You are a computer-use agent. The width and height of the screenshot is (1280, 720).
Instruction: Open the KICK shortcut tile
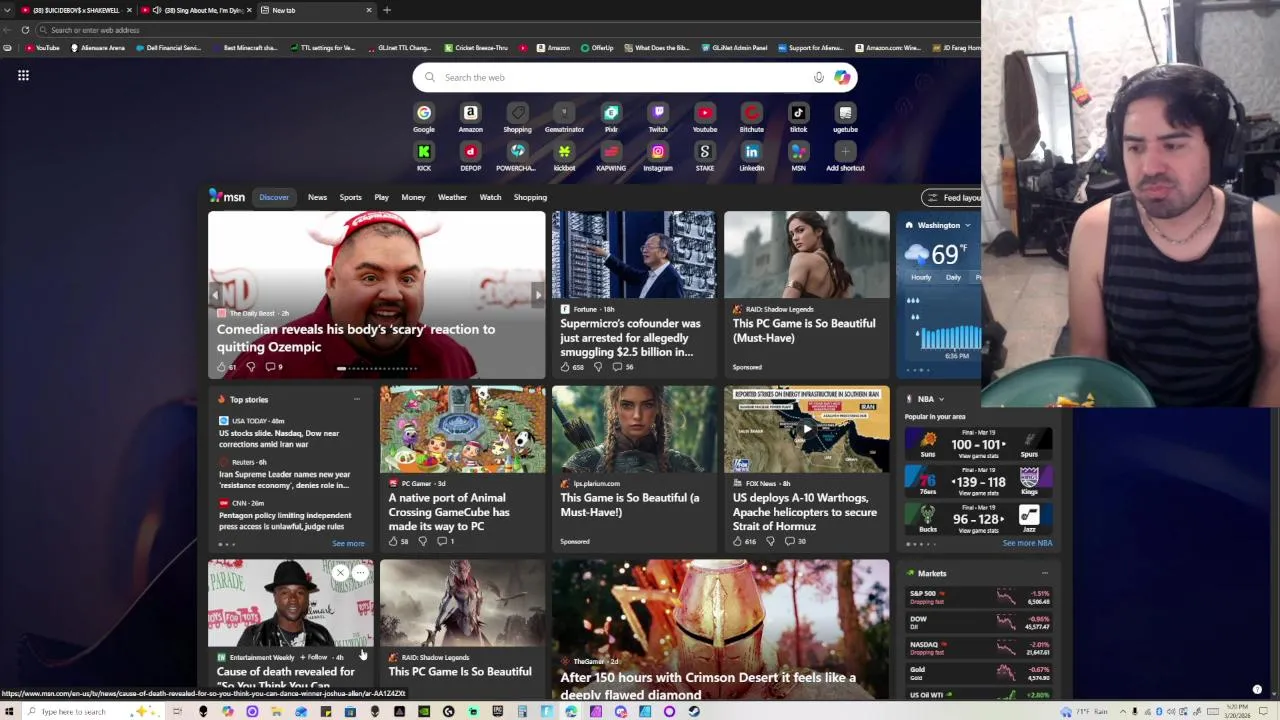[x=424, y=157]
